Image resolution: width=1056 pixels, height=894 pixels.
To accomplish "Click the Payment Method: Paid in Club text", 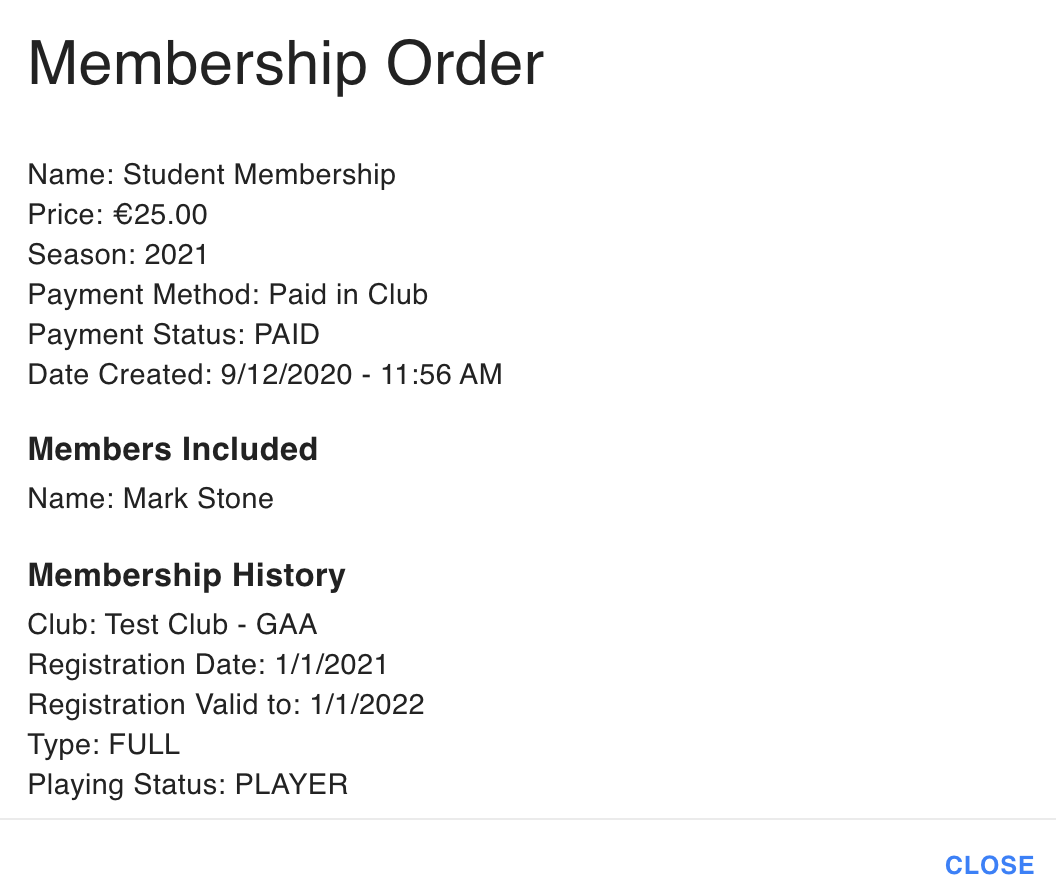I will (228, 294).
